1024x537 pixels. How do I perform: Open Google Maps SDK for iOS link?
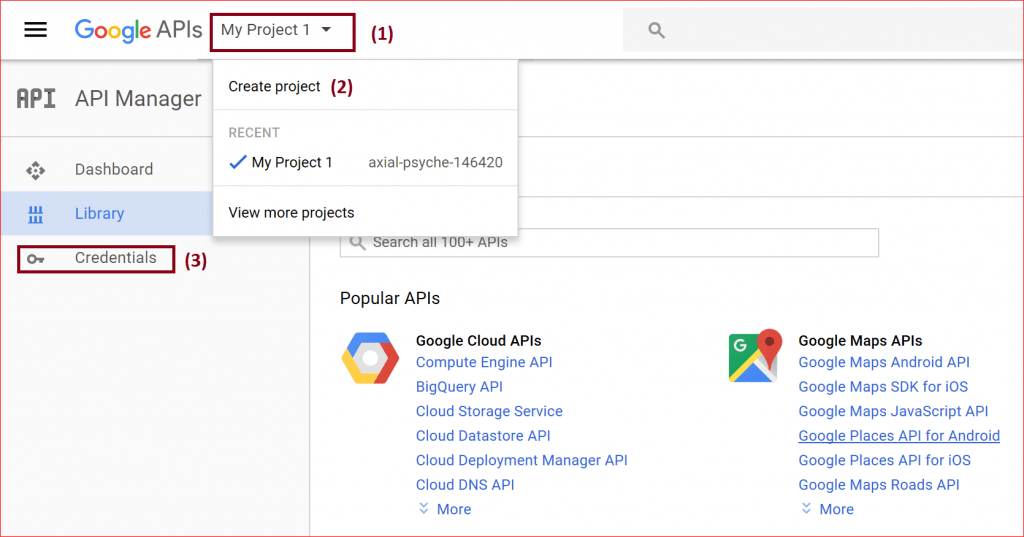(x=883, y=387)
